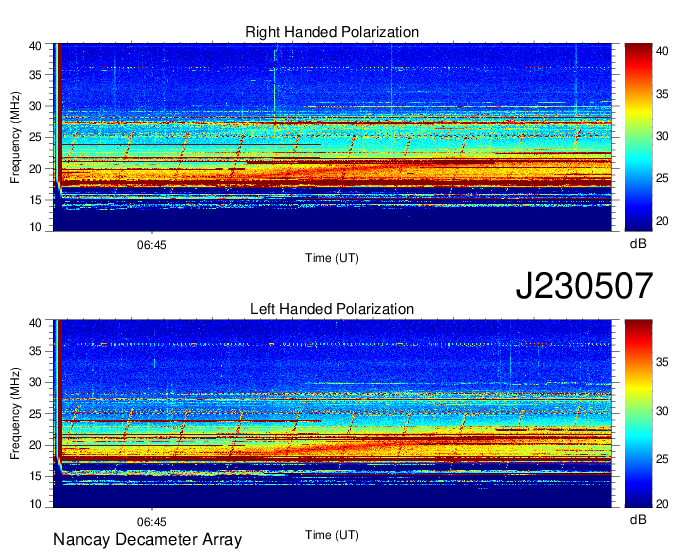The image size is (680, 552).
Task: Click the top plot's color bar
Action: (638, 137)
